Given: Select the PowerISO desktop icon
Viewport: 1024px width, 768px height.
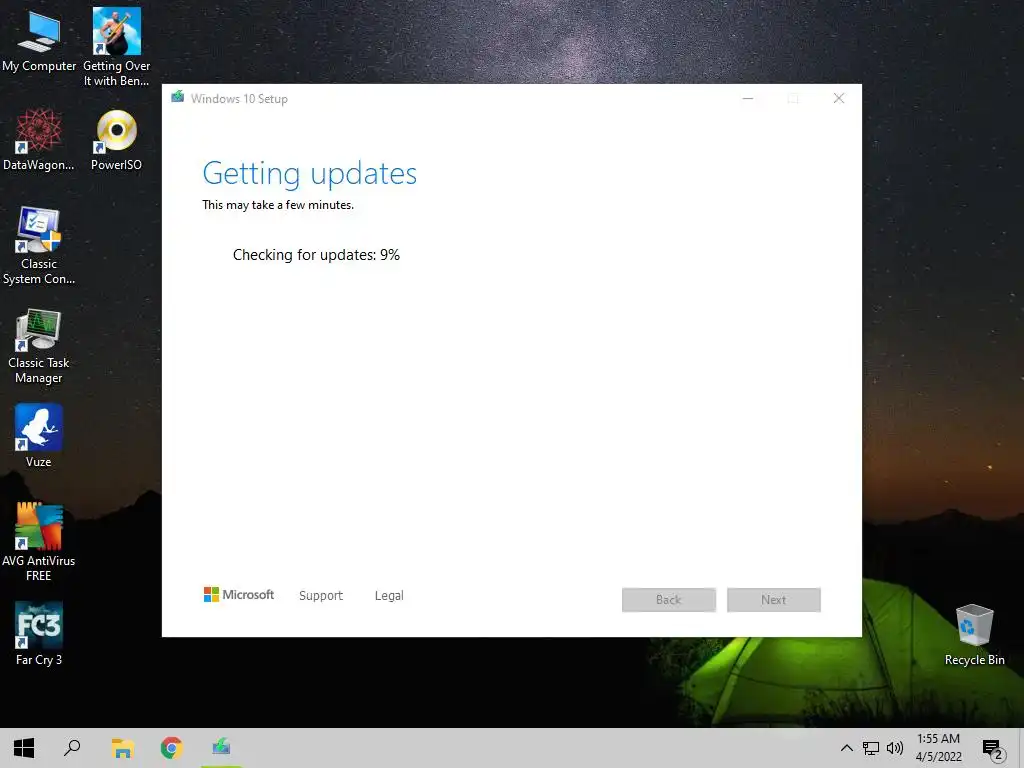Looking at the screenshot, I should click(116, 140).
